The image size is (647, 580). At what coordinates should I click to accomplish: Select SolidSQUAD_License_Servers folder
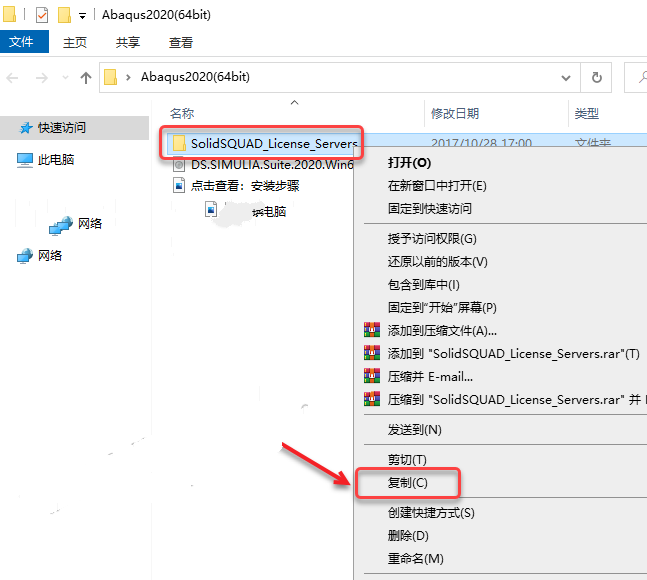274,144
